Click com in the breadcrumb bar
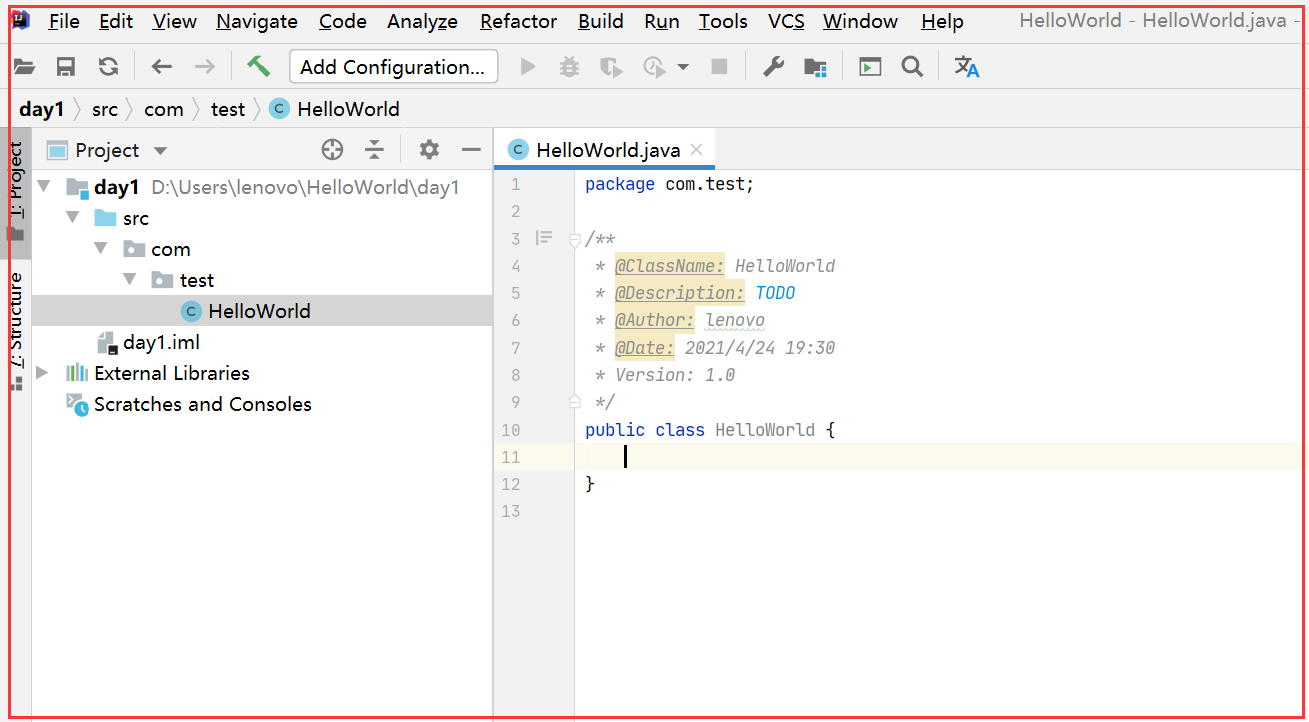 coord(164,109)
